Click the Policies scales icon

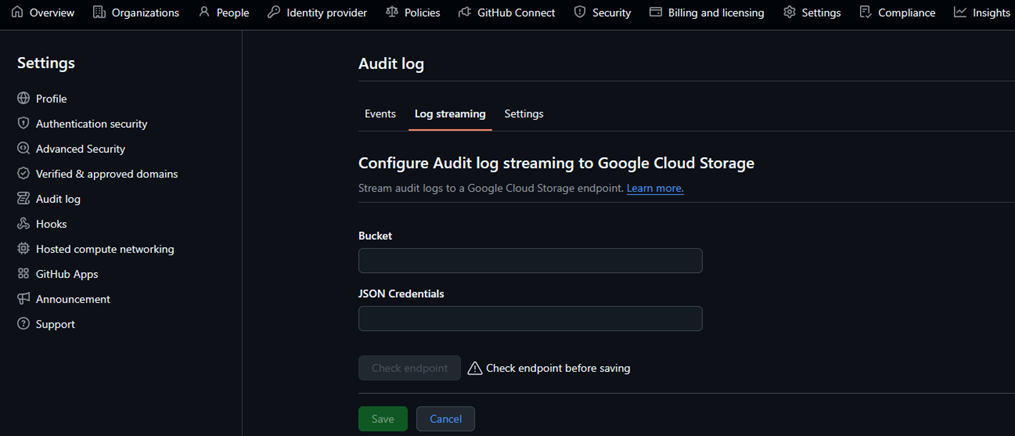(392, 12)
